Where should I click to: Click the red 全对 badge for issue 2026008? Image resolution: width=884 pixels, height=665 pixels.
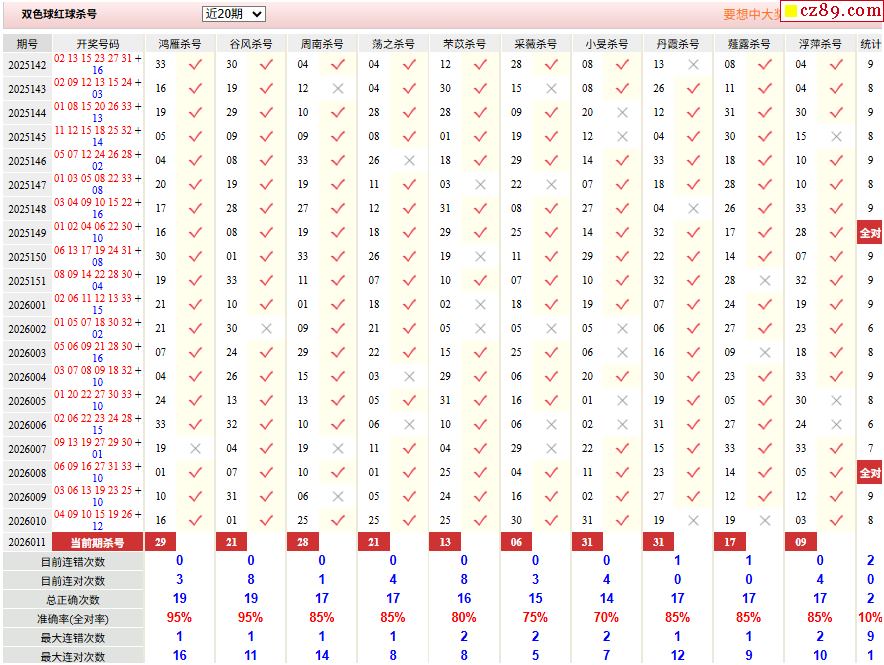click(x=869, y=473)
